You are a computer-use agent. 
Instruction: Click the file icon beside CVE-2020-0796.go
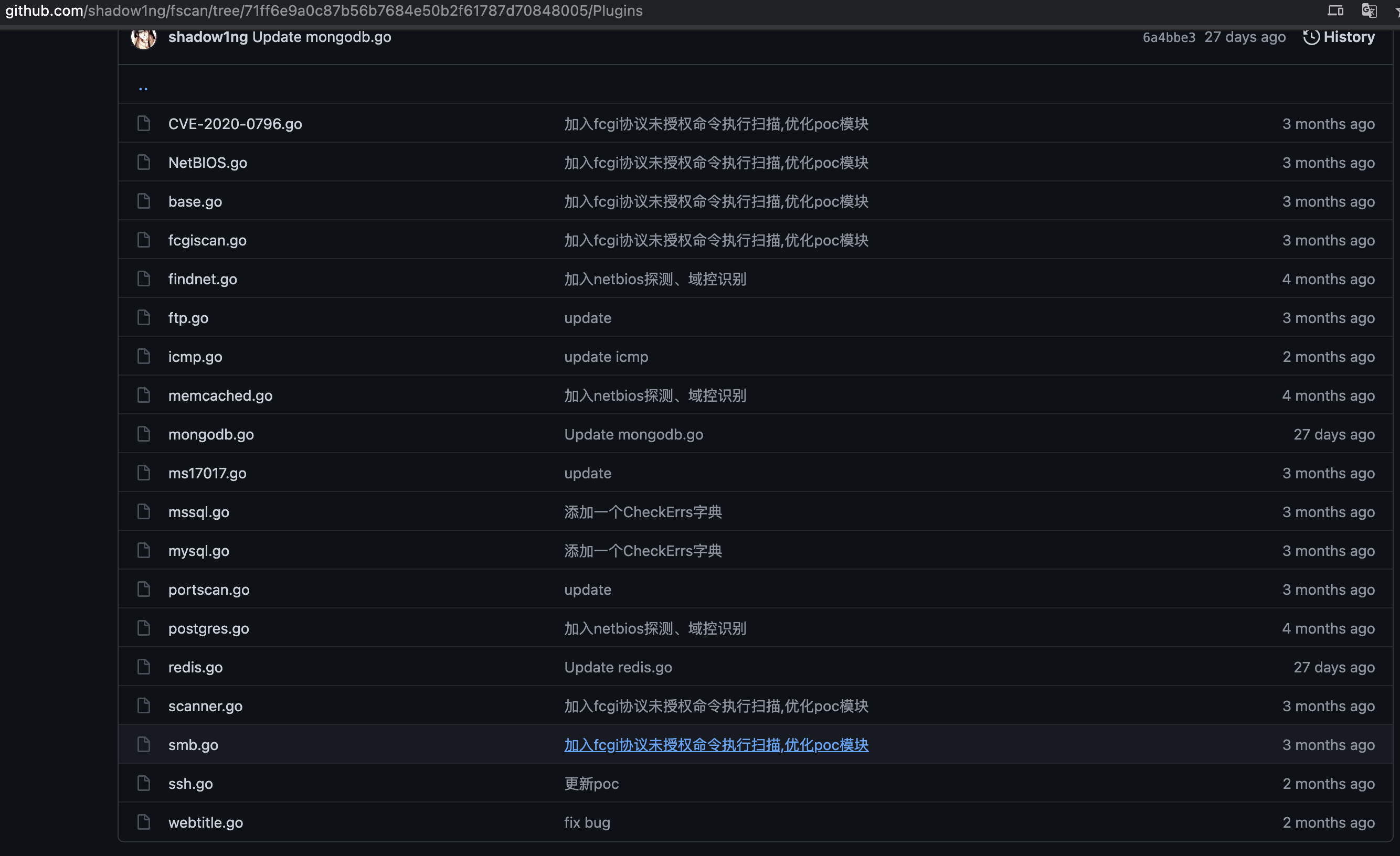click(143, 123)
